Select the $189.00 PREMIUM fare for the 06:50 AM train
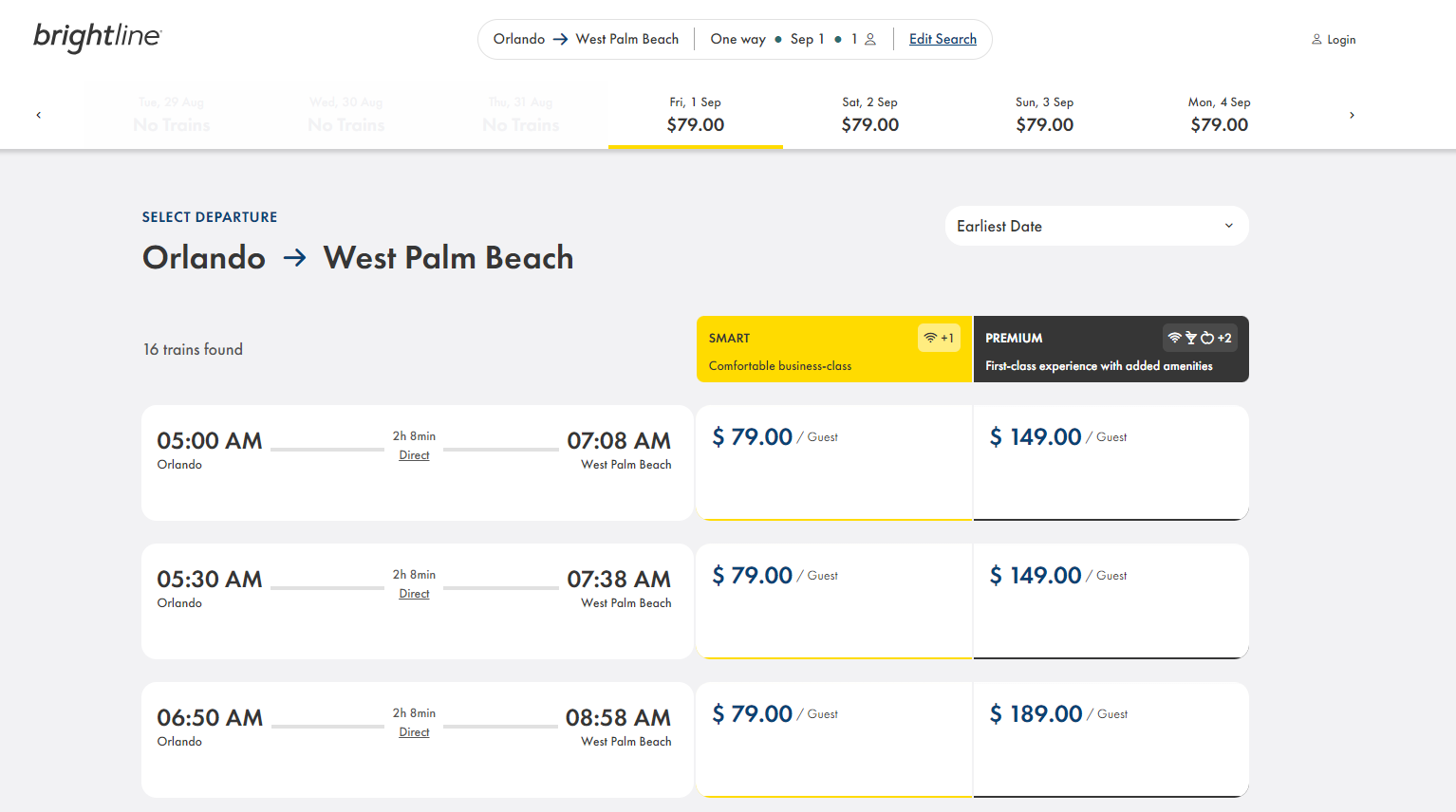The width and height of the screenshot is (1456, 812). (x=1111, y=739)
